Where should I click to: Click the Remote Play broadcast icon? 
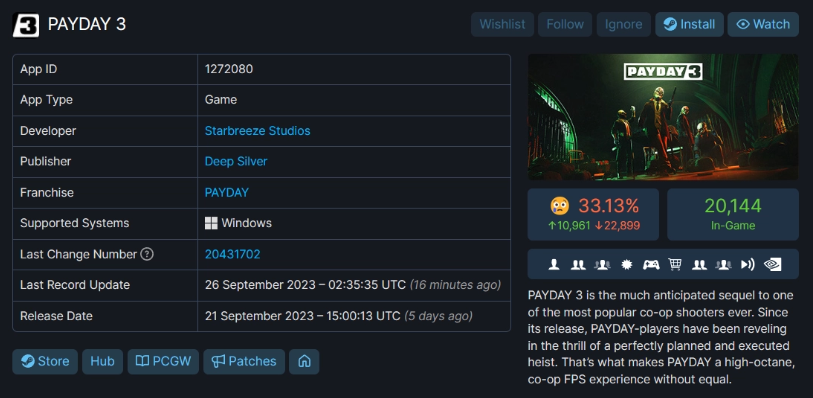(747, 265)
